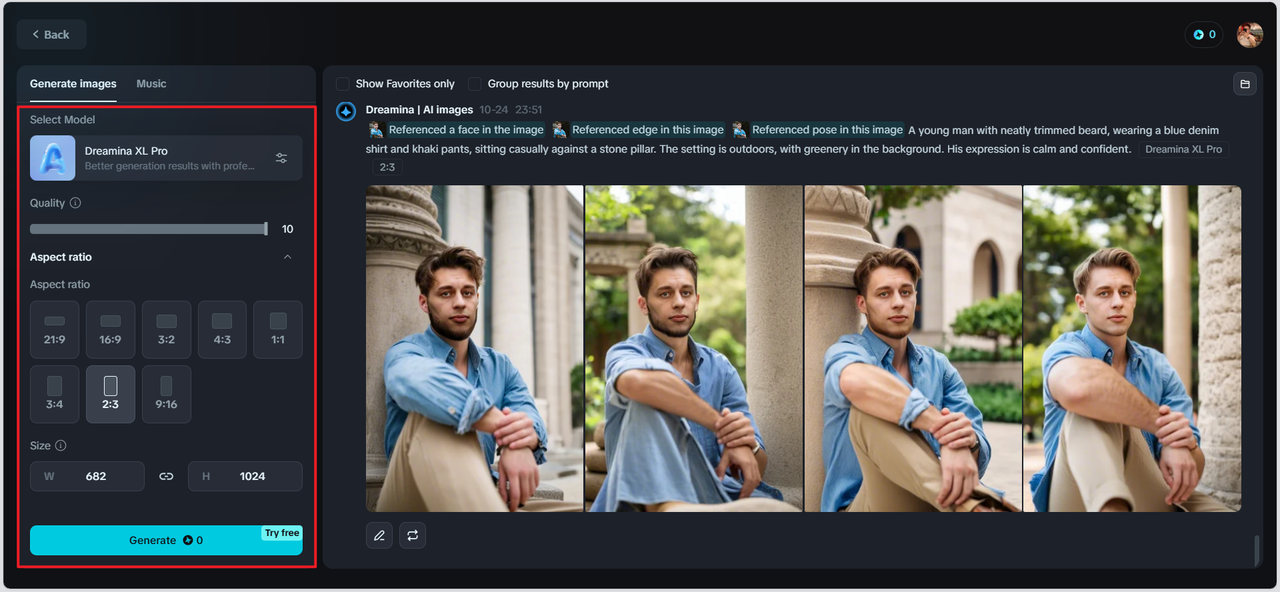Select the 9:16 aspect ratio
1280x592 pixels.
(166, 394)
